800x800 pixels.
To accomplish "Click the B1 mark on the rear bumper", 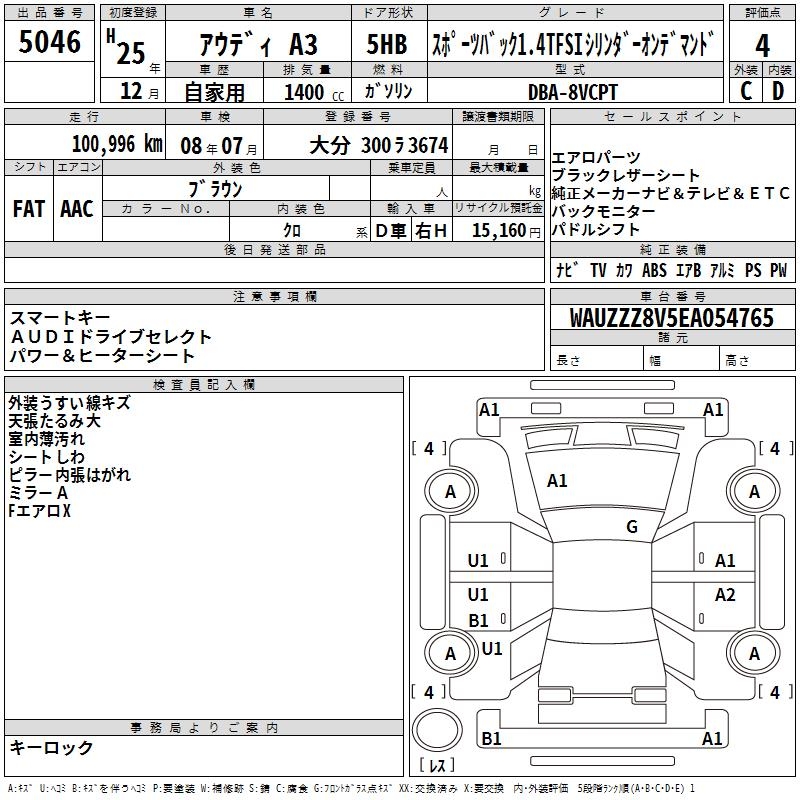I will [491, 739].
